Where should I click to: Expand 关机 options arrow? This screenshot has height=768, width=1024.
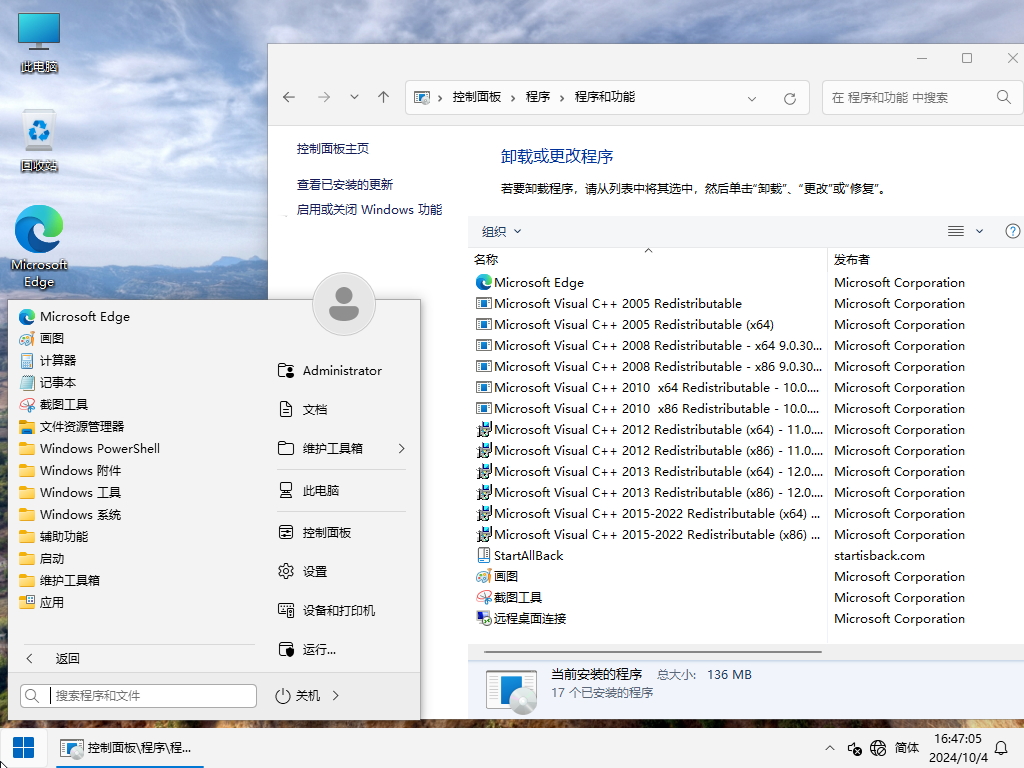pyautogui.click(x=336, y=696)
